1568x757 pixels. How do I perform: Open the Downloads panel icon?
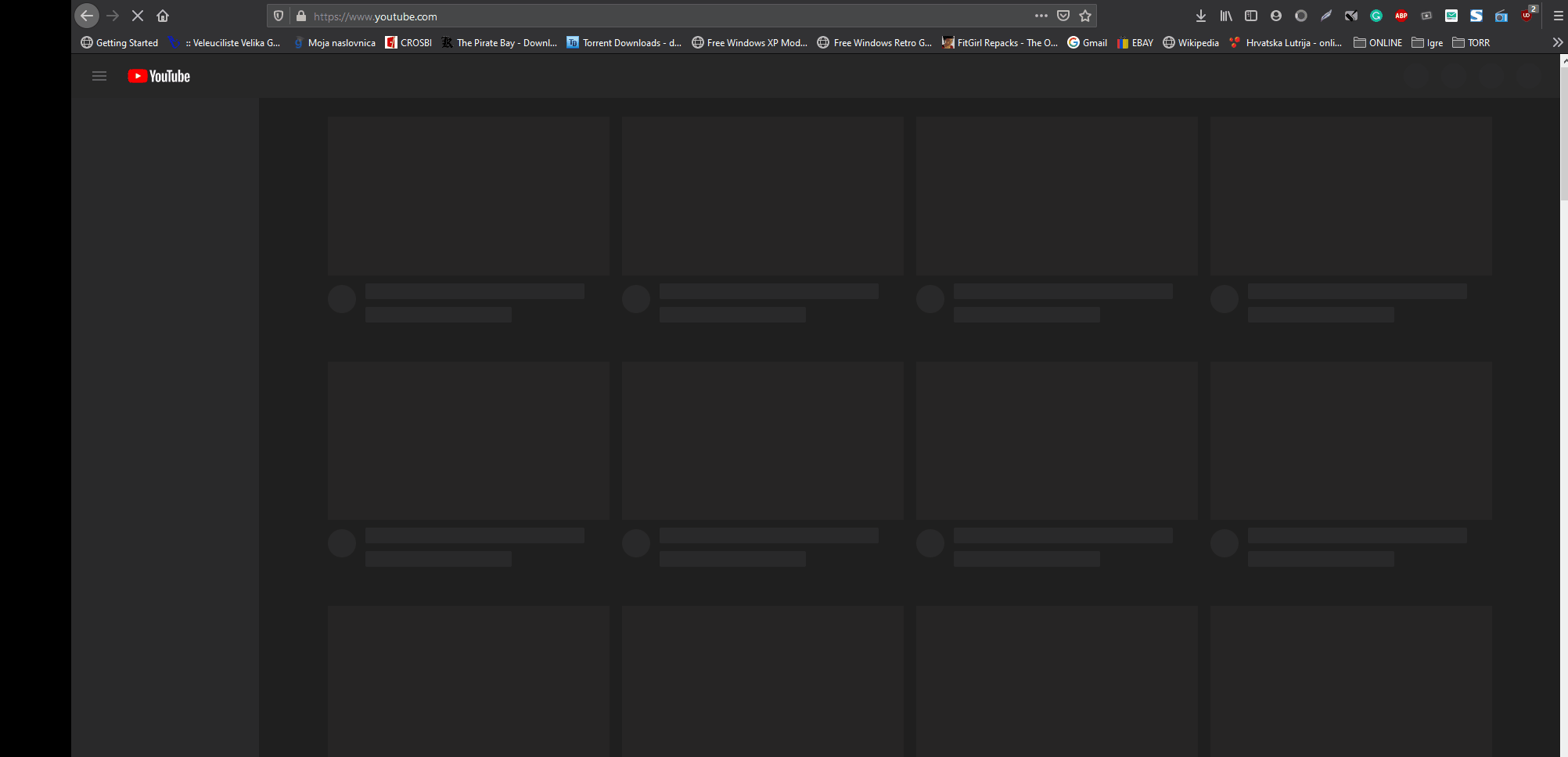(x=1201, y=16)
